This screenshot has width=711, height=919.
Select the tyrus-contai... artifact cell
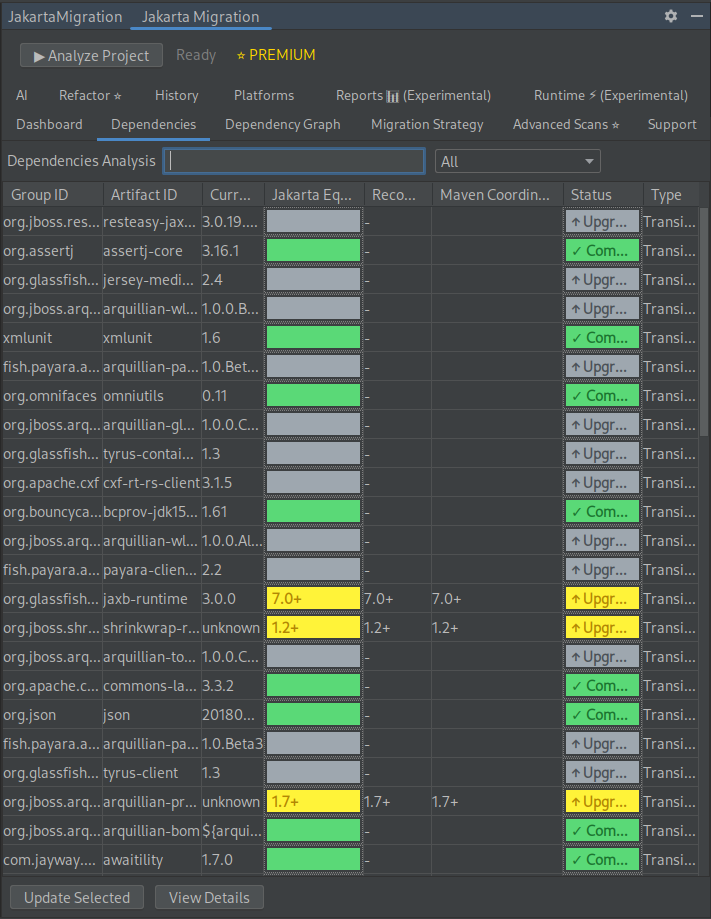(x=152, y=454)
